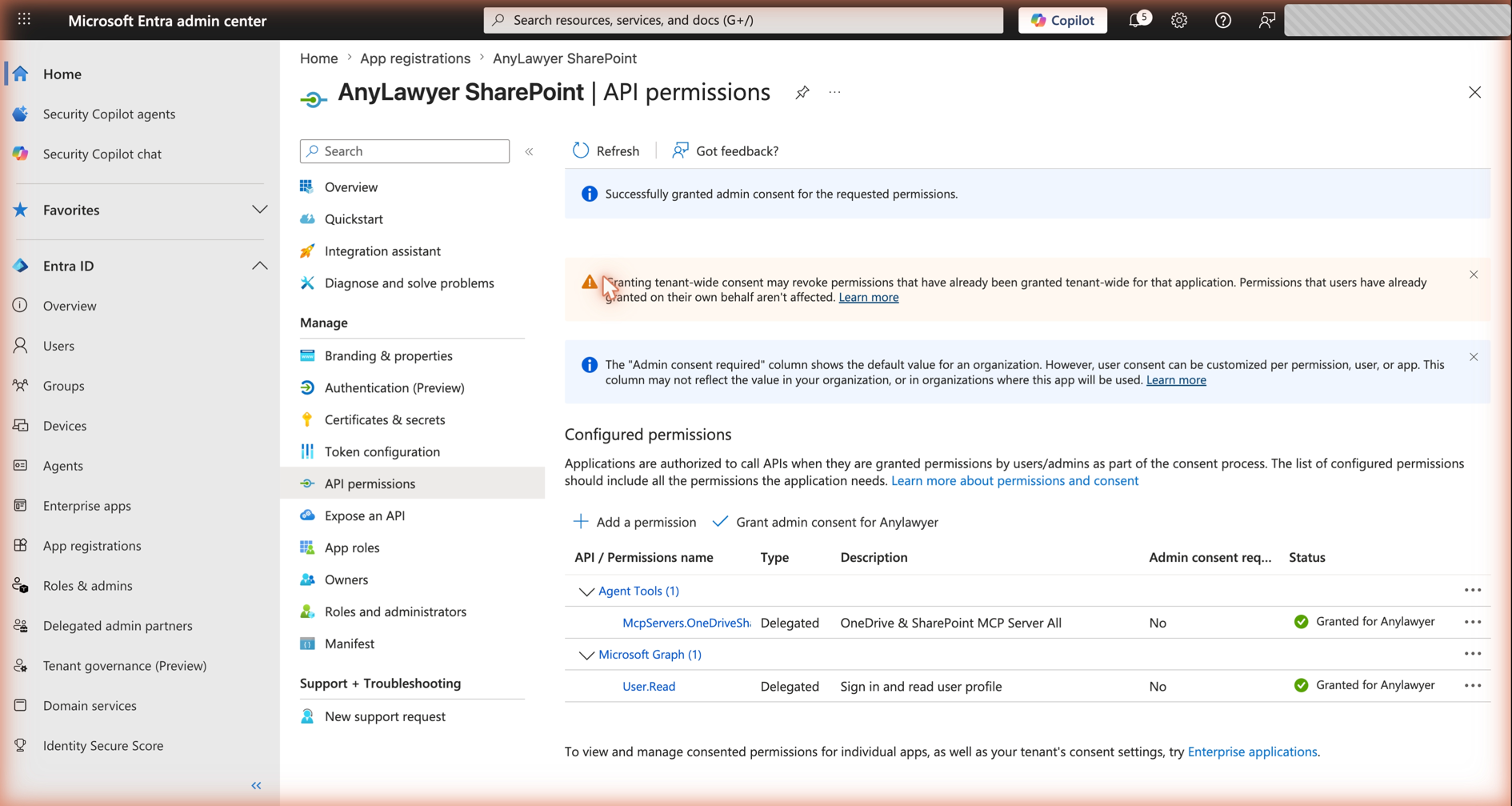Image resolution: width=1512 pixels, height=806 pixels.
Task: Open more options ellipsis beside page title
Action: [834, 93]
